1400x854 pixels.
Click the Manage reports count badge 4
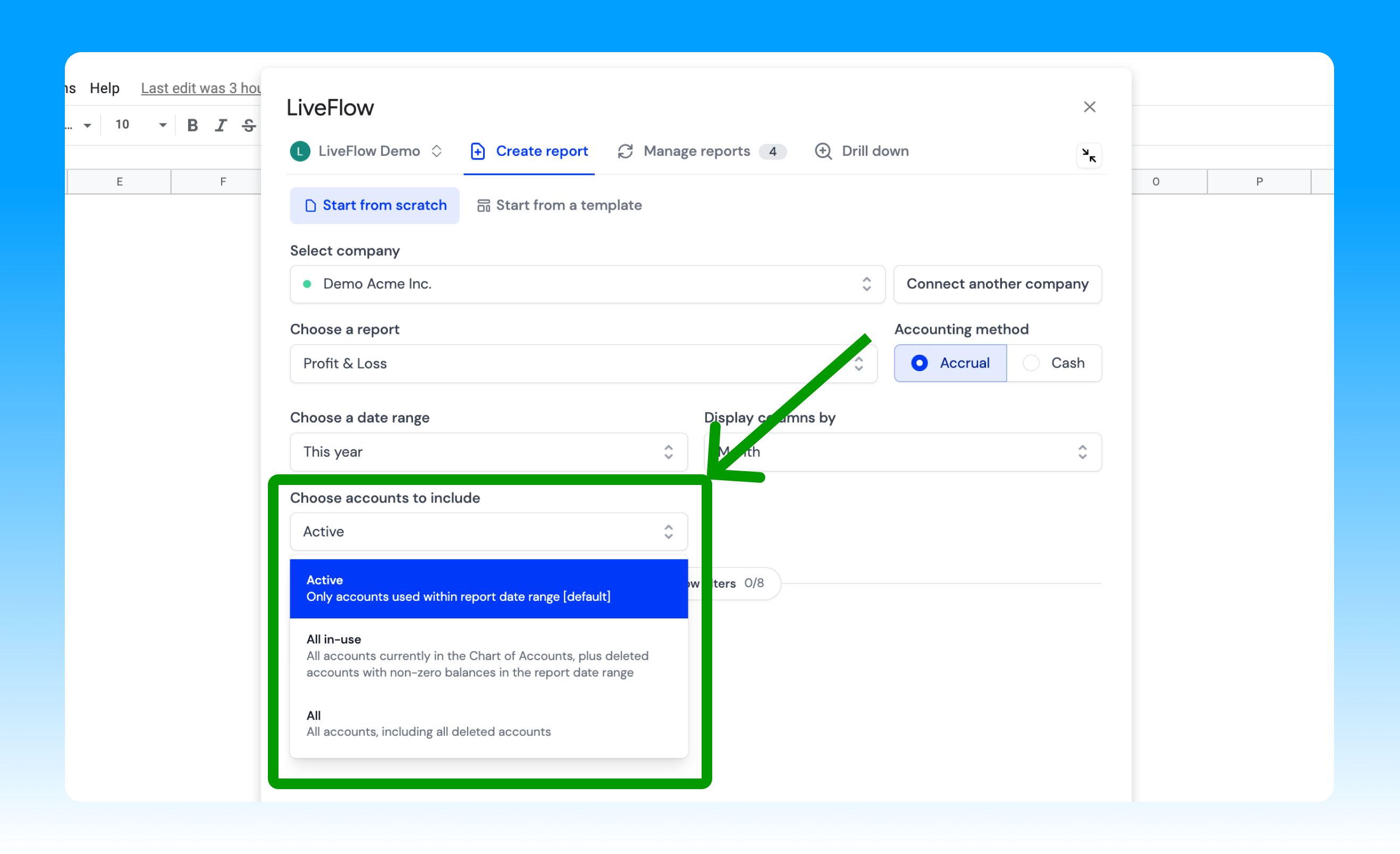tap(773, 151)
